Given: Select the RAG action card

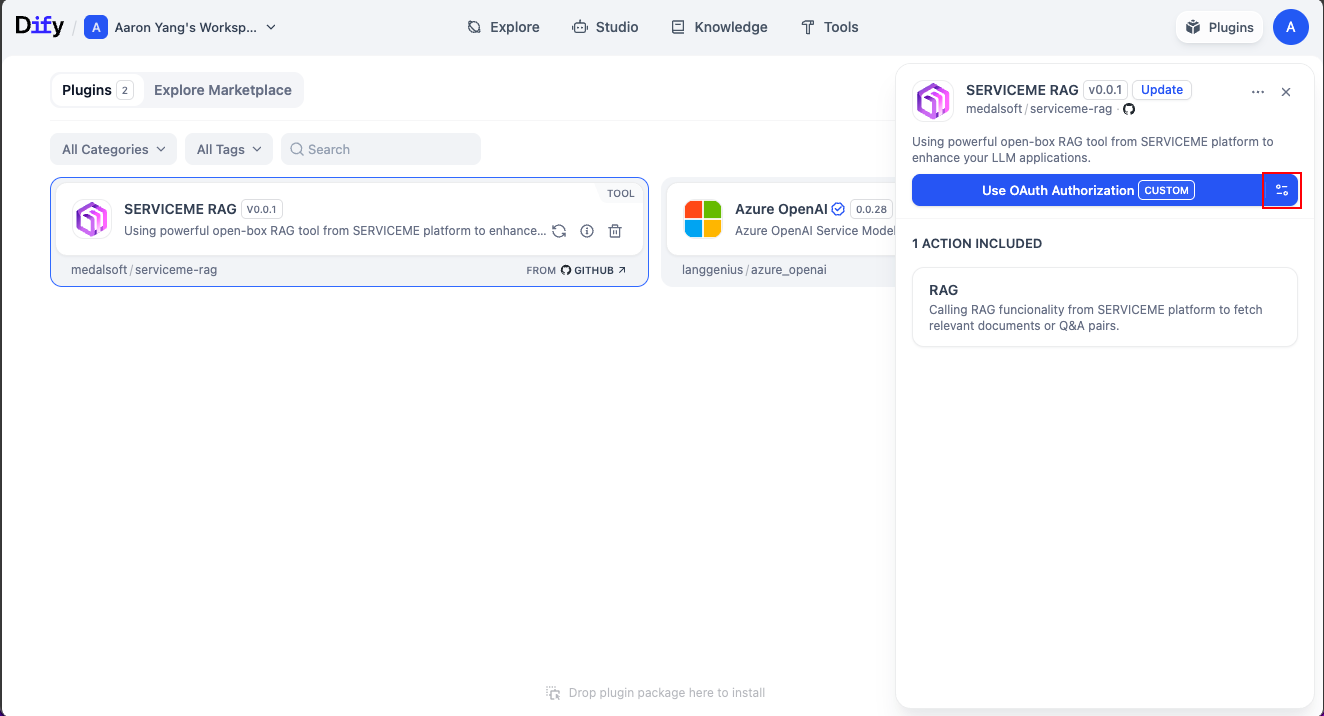Looking at the screenshot, I should point(1104,307).
